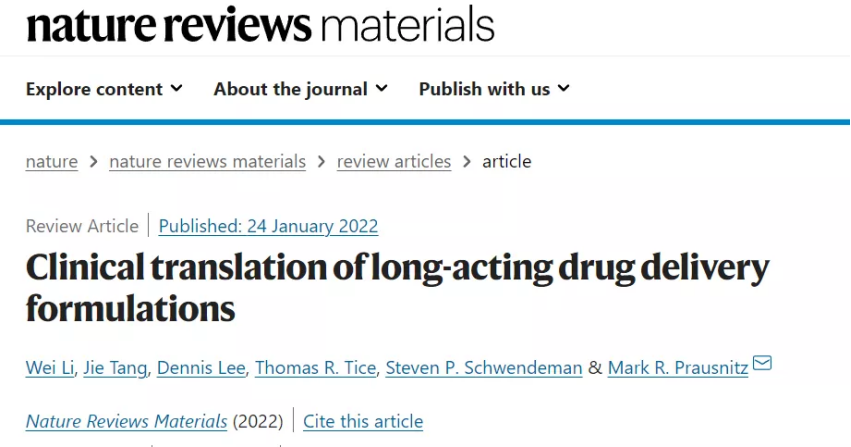
Task: Open author Jie Tang's link
Action: tap(115, 368)
